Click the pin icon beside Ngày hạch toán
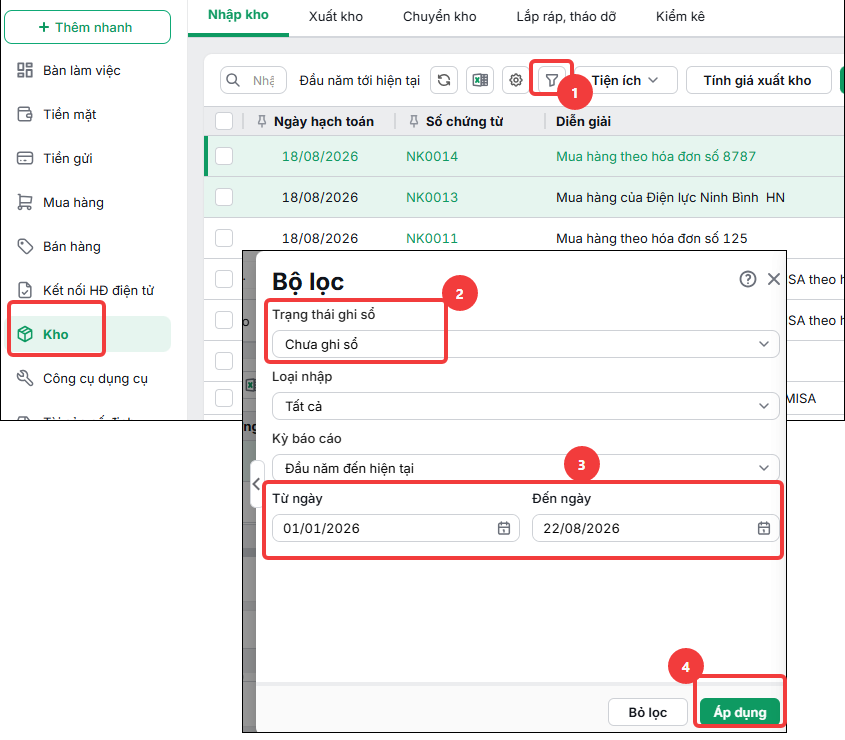 point(261,121)
